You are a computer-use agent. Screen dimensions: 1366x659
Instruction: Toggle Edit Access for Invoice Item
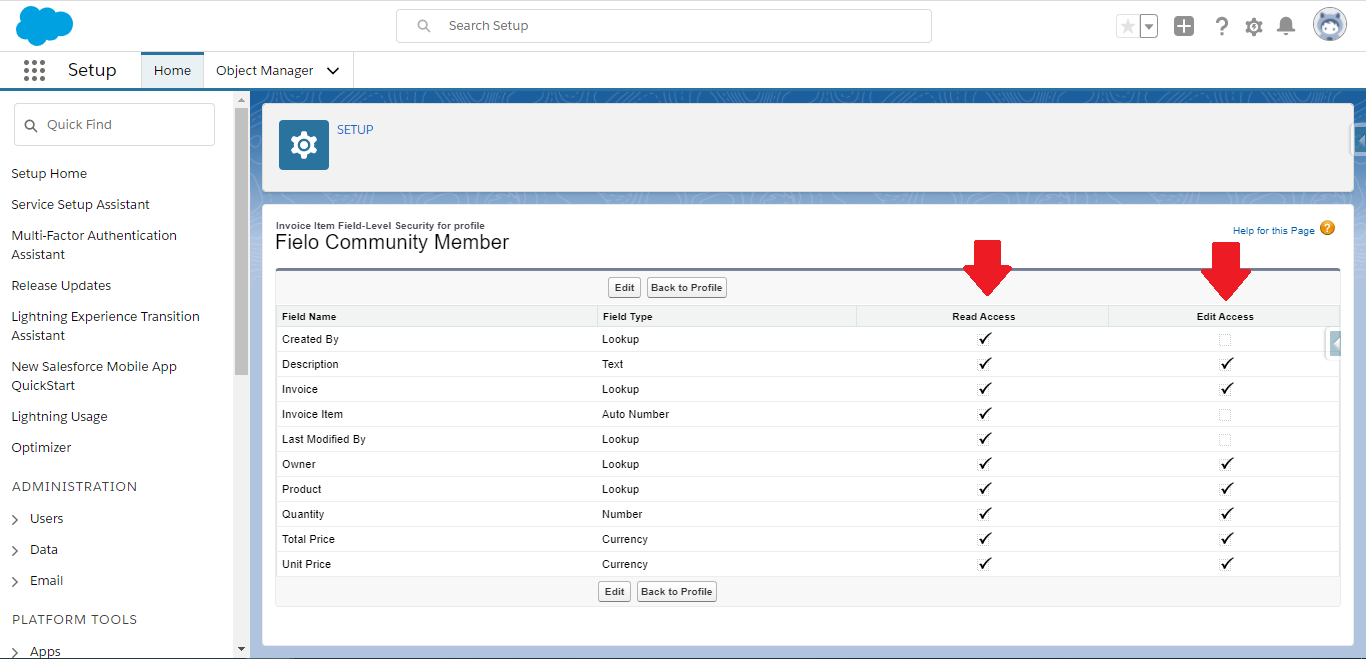click(1225, 415)
